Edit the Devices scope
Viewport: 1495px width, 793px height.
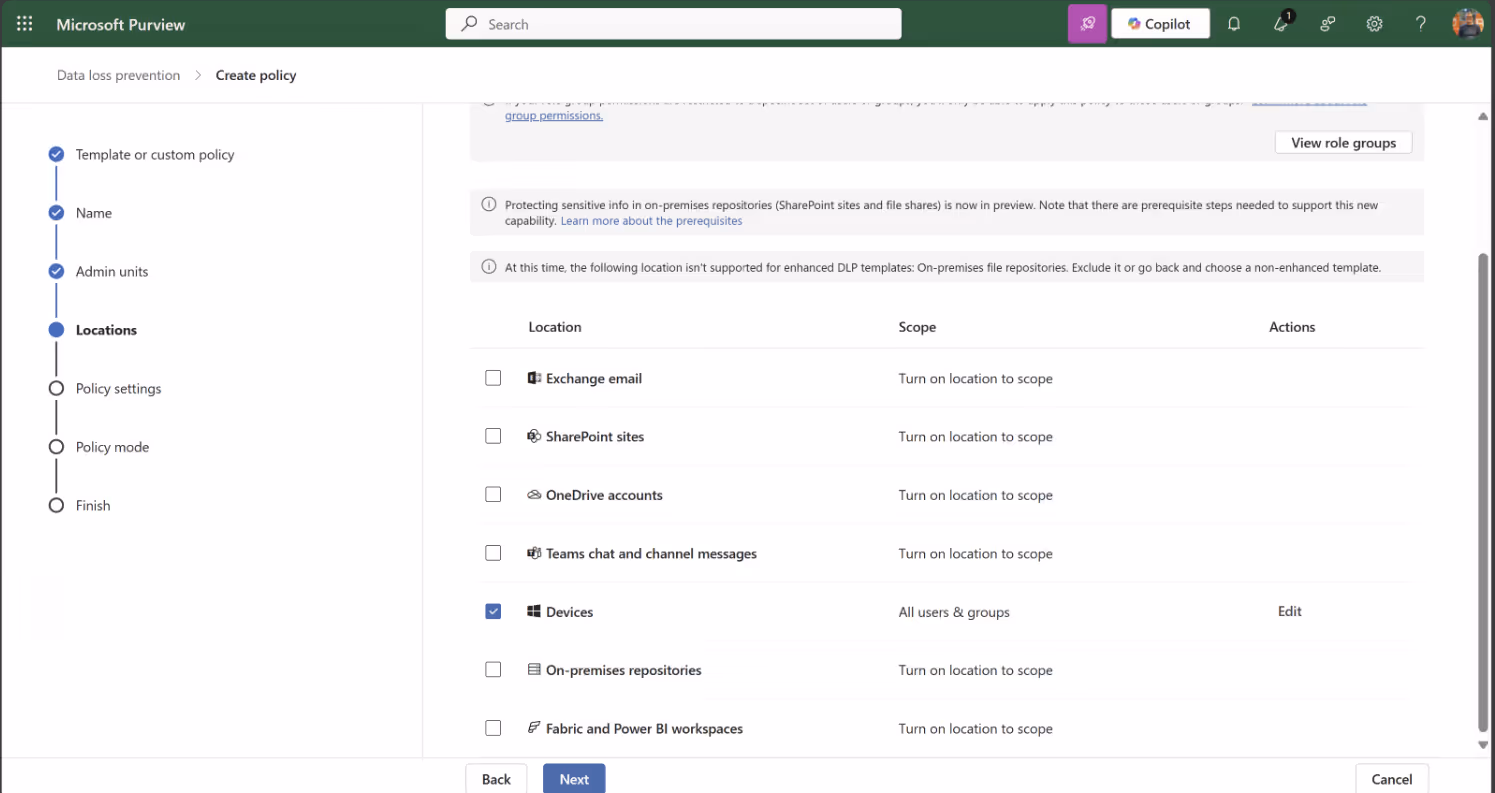[x=1290, y=611]
